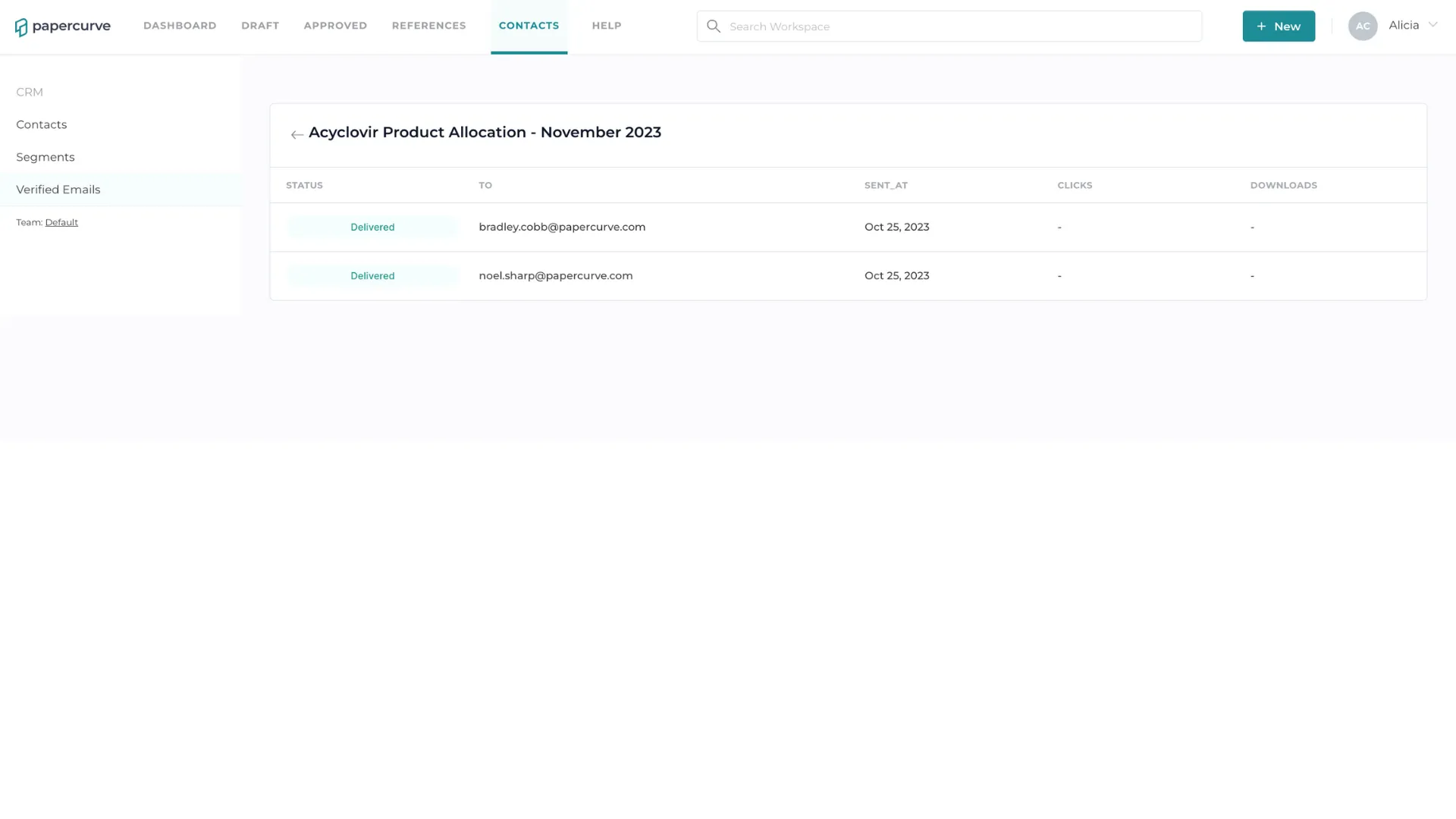Click the plus icon on New button
This screenshot has width=1456, height=819.
pyautogui.click(x=1261, y=27)
